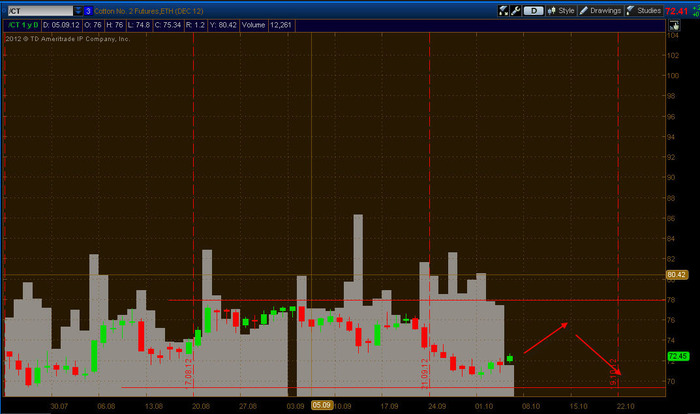Open the Studies flask menu
Image resolution: width=700 pixels, height=414 pixels.
[643, 11]
